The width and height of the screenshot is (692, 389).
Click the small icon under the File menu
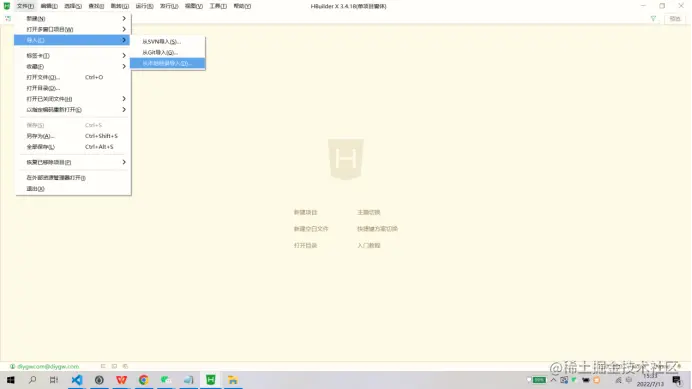point(8,19)
